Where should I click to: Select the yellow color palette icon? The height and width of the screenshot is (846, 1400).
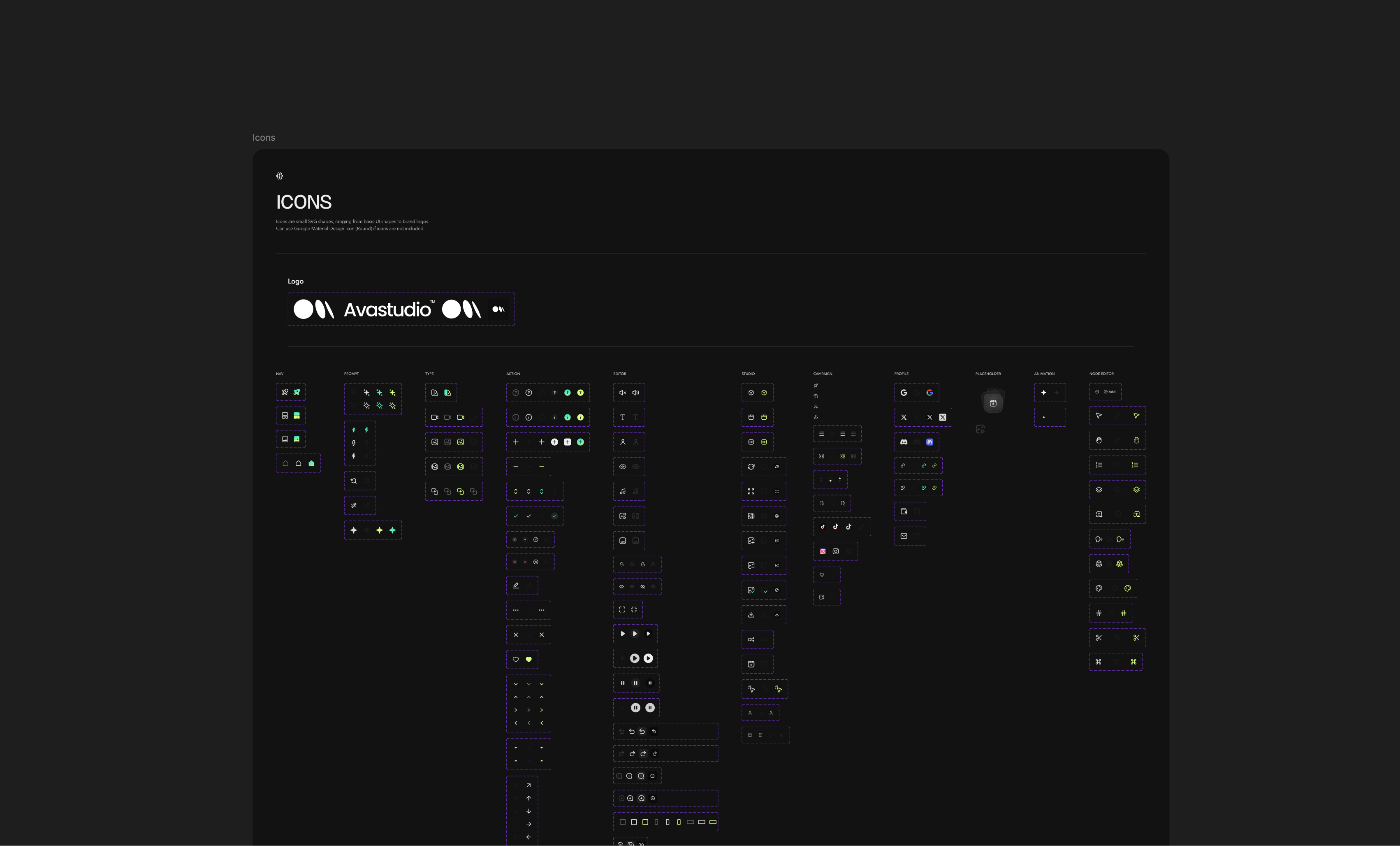coord(1128,588)
